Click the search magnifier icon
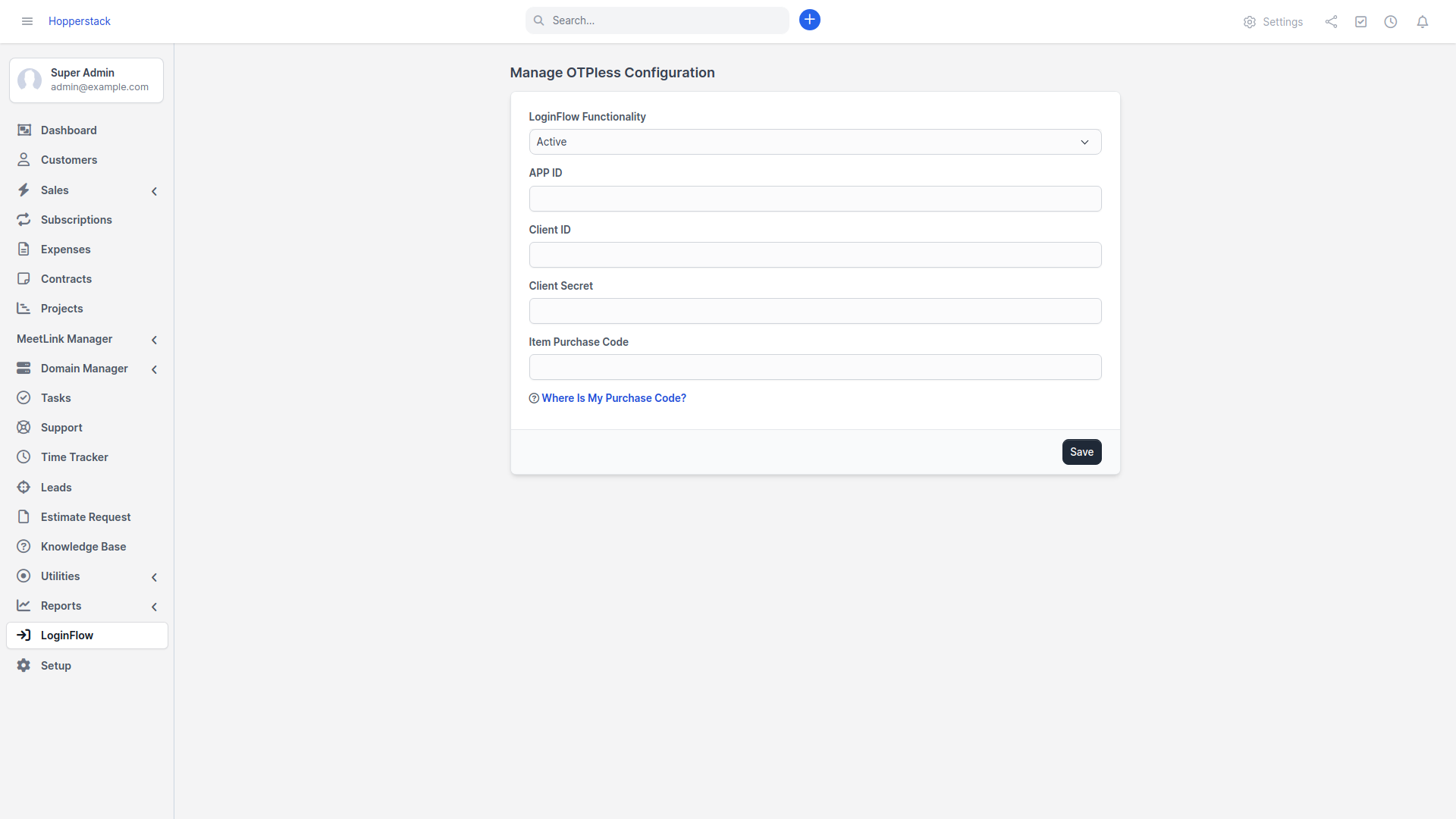This screenshot has height=819, width=1456. (538, 20)
